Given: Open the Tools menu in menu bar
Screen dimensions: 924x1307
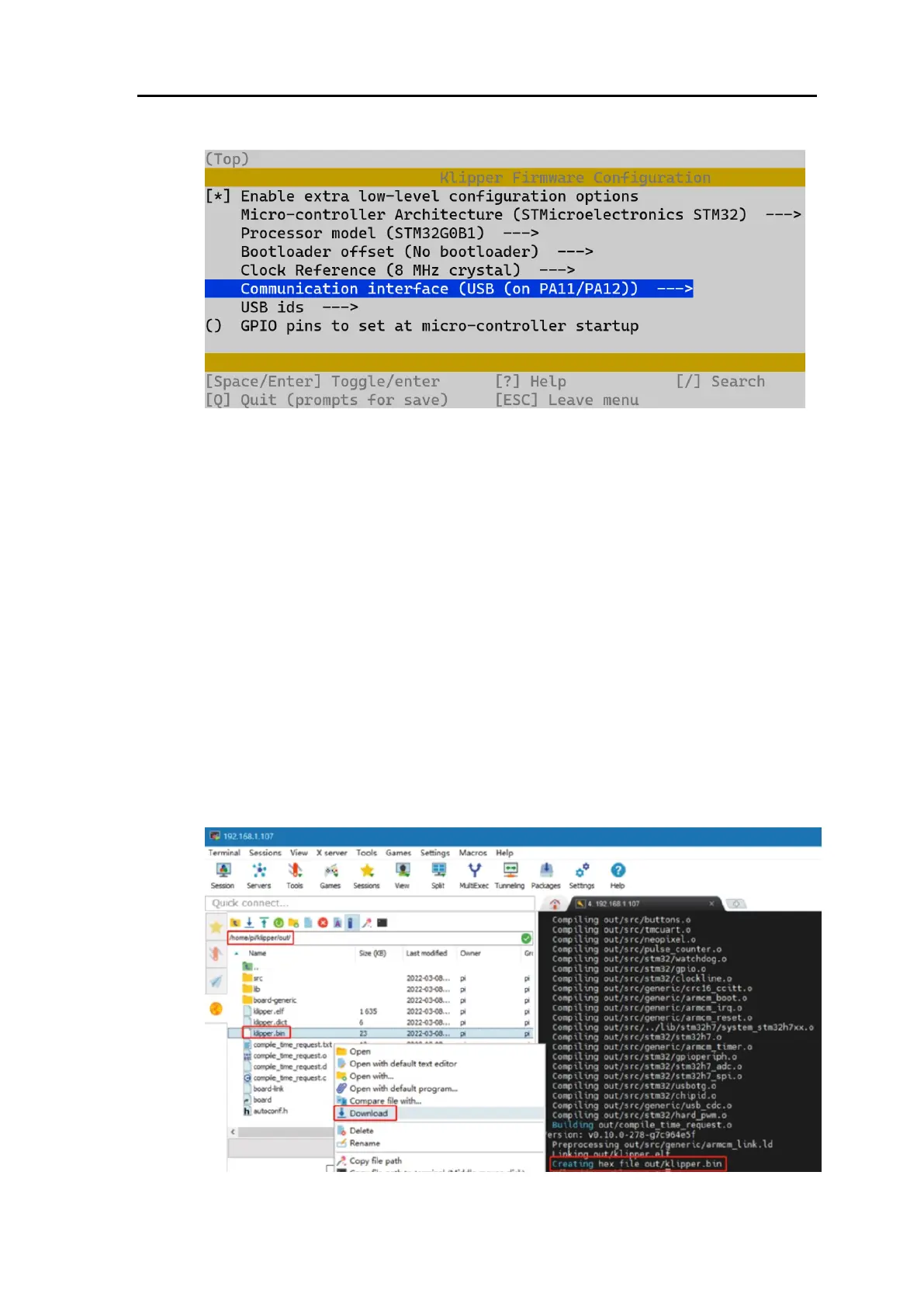Looking at the screenshot, I should 366,852.
